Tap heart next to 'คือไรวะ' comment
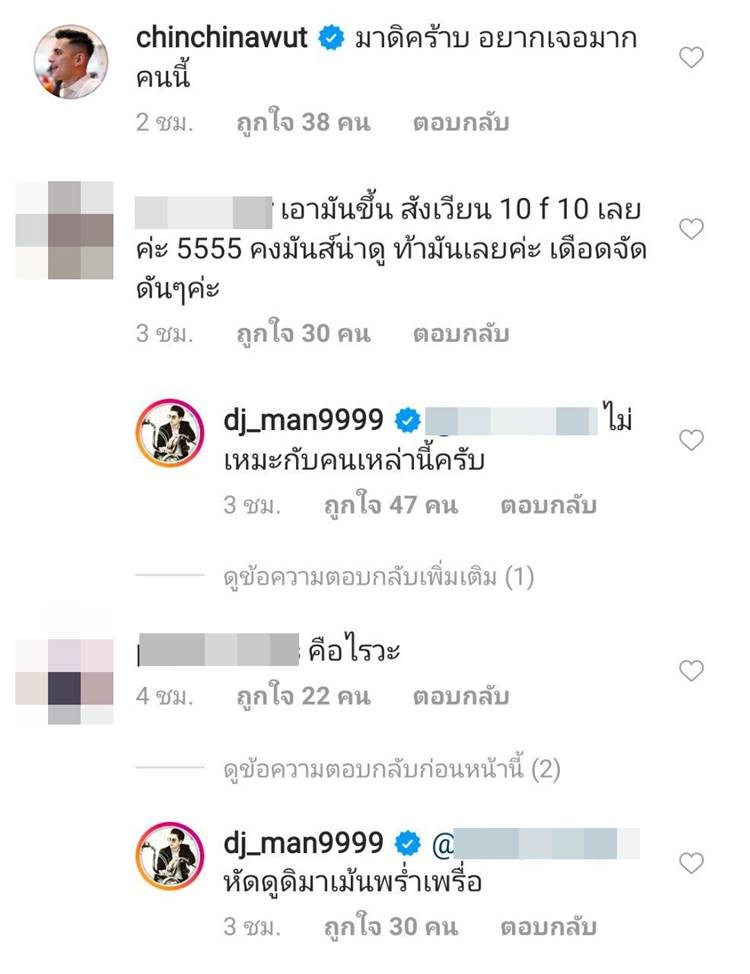The height and width of the screenshot is (974, 750). click(690, 670)
